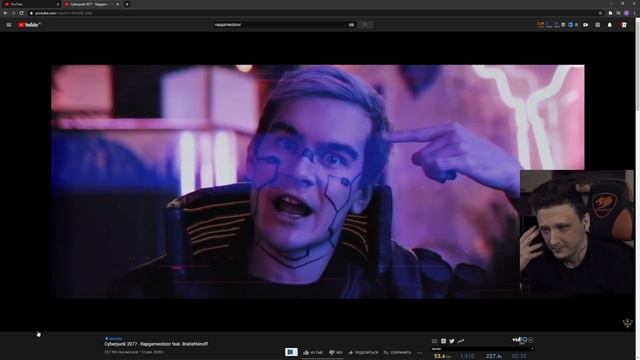Viewport: 640px width, 360px height.
Task: Open the notifications bell
Action: [610, 25]
